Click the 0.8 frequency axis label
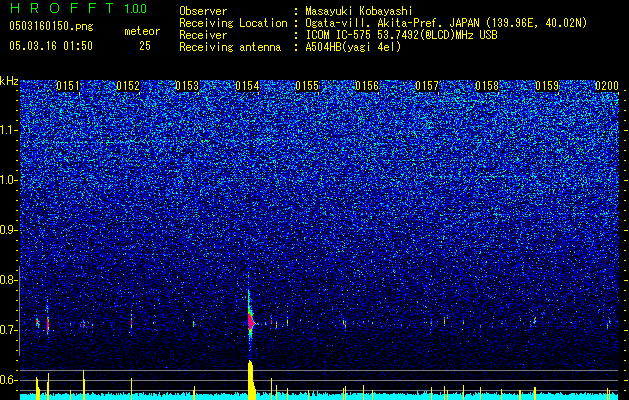629x400 pixels. coord(8,280)
